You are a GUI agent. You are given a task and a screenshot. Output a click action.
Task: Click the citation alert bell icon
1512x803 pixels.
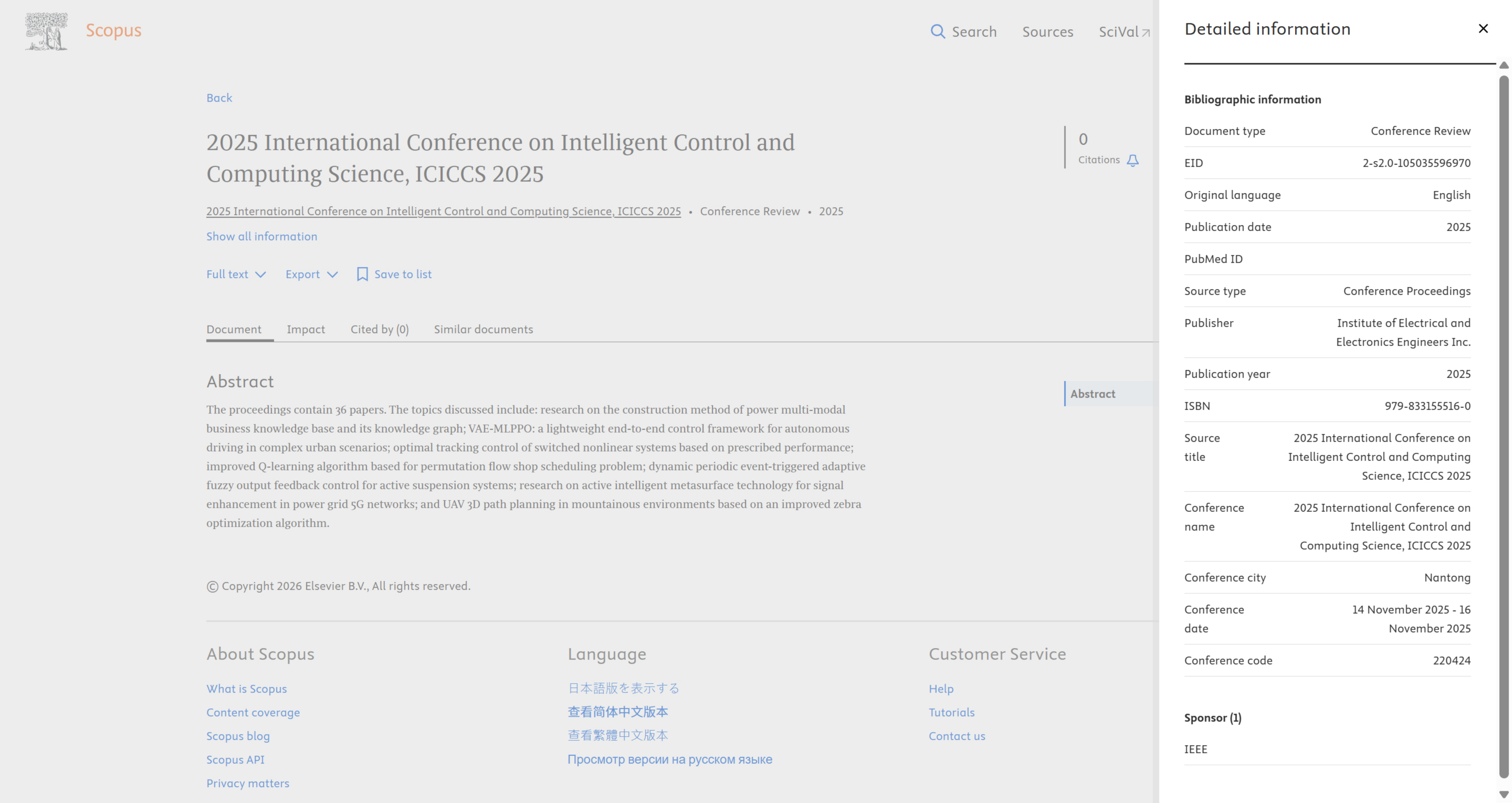pos(1133,160)
